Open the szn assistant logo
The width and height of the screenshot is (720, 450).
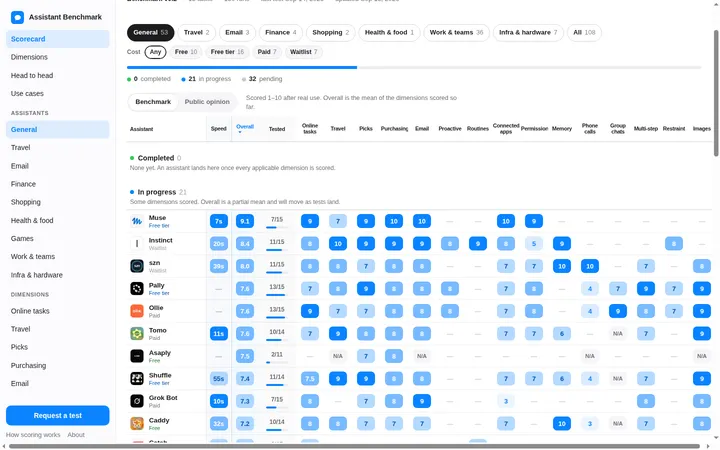point(137,266)
